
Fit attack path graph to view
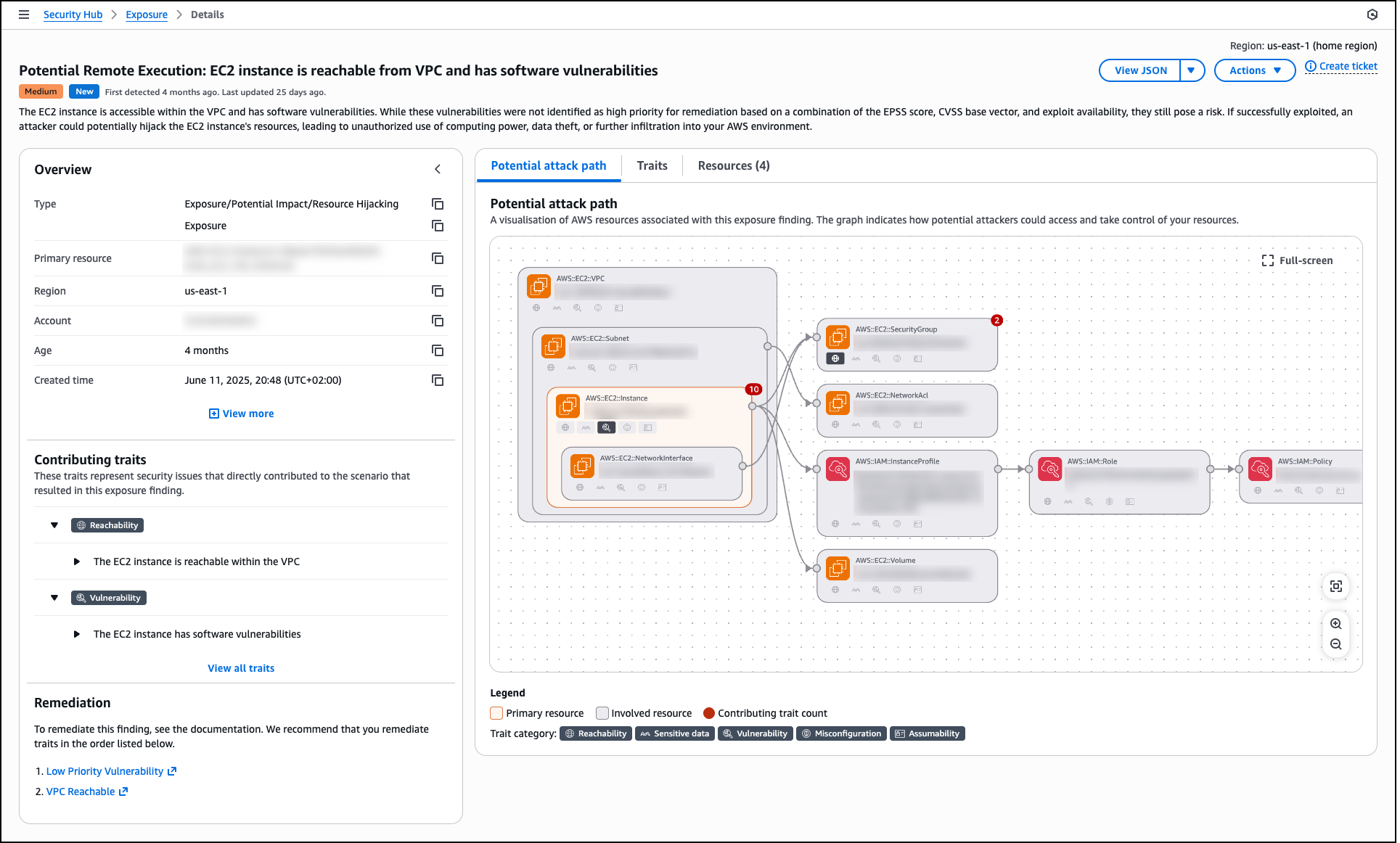[1335, 586]
